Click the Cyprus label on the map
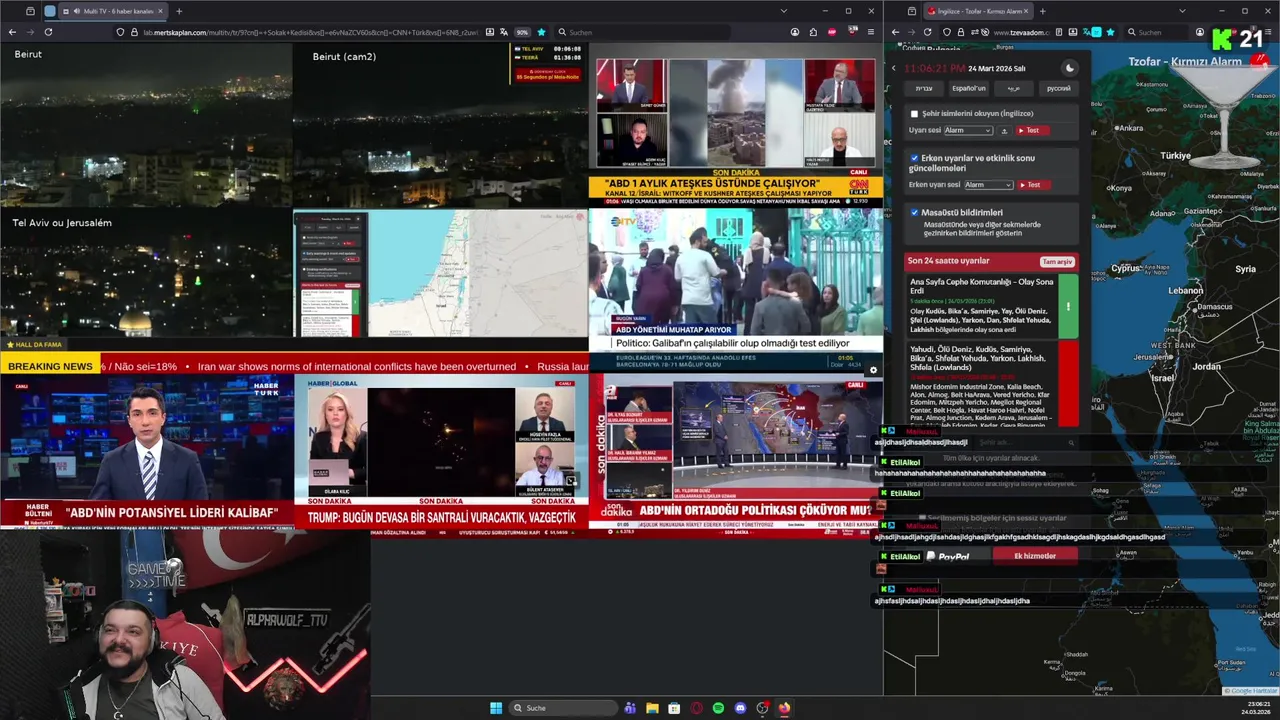 click(x=1126, y=268)
